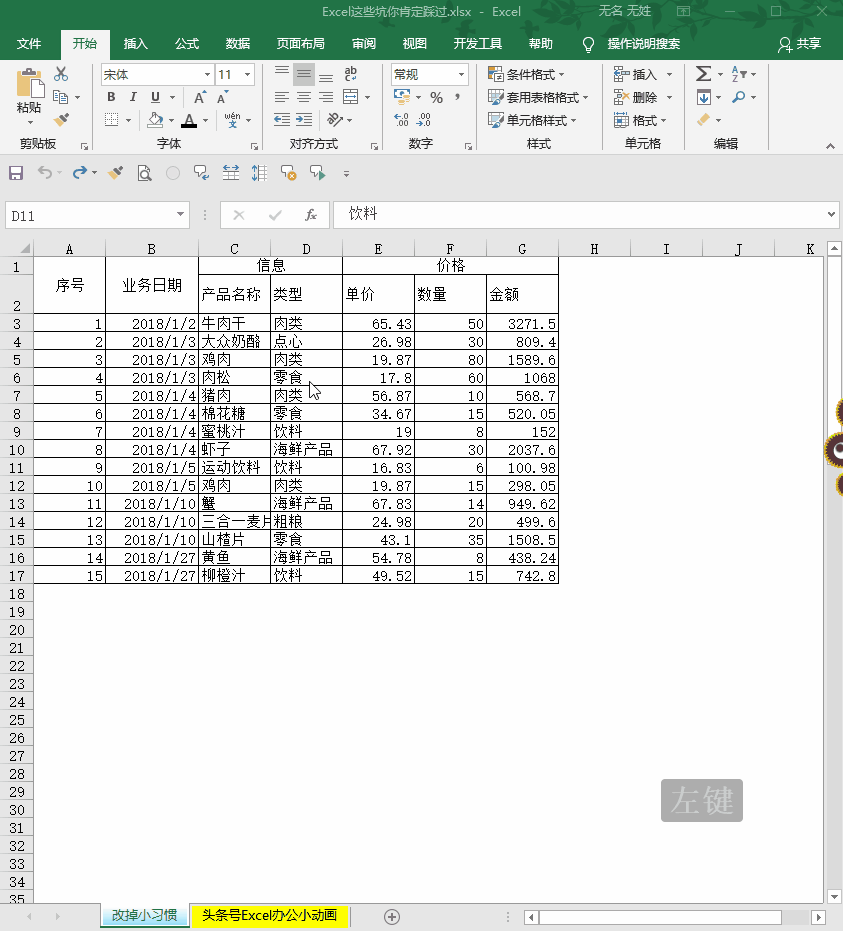Cut selection with the scissors icon
Image resolution: width=843 pixels, height=931 pixels.
coord(61,74)
